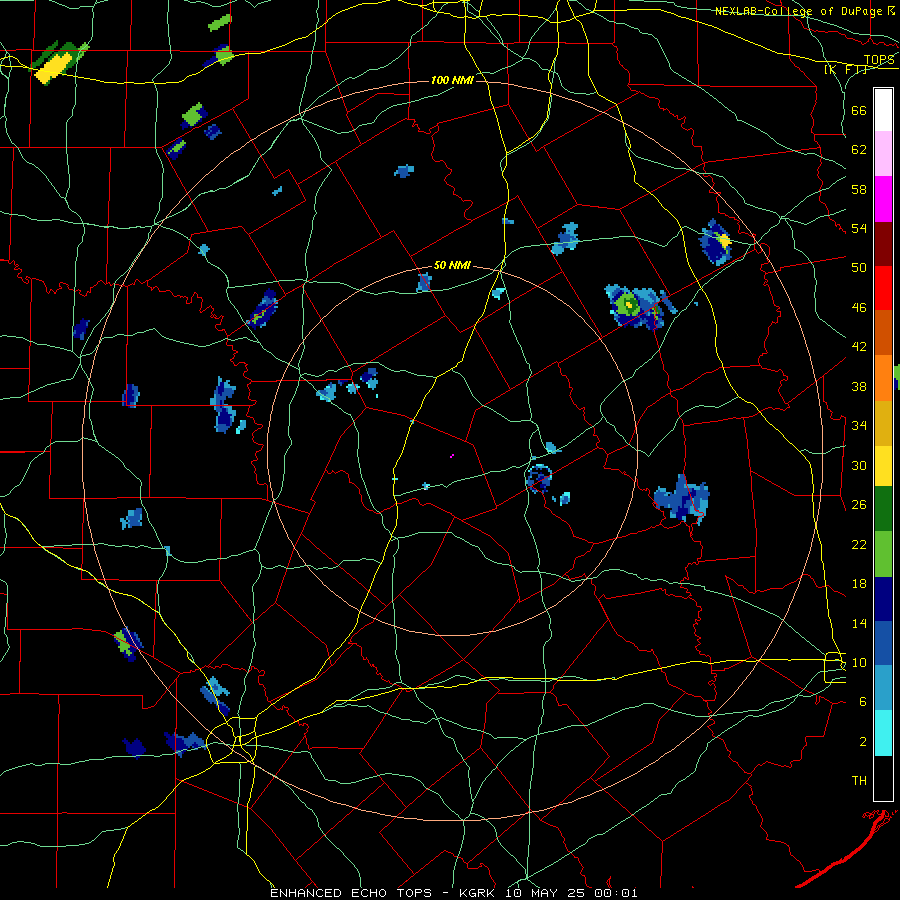
Task: Click the dark red legend swatch
Action: click(x=883, y=244)
